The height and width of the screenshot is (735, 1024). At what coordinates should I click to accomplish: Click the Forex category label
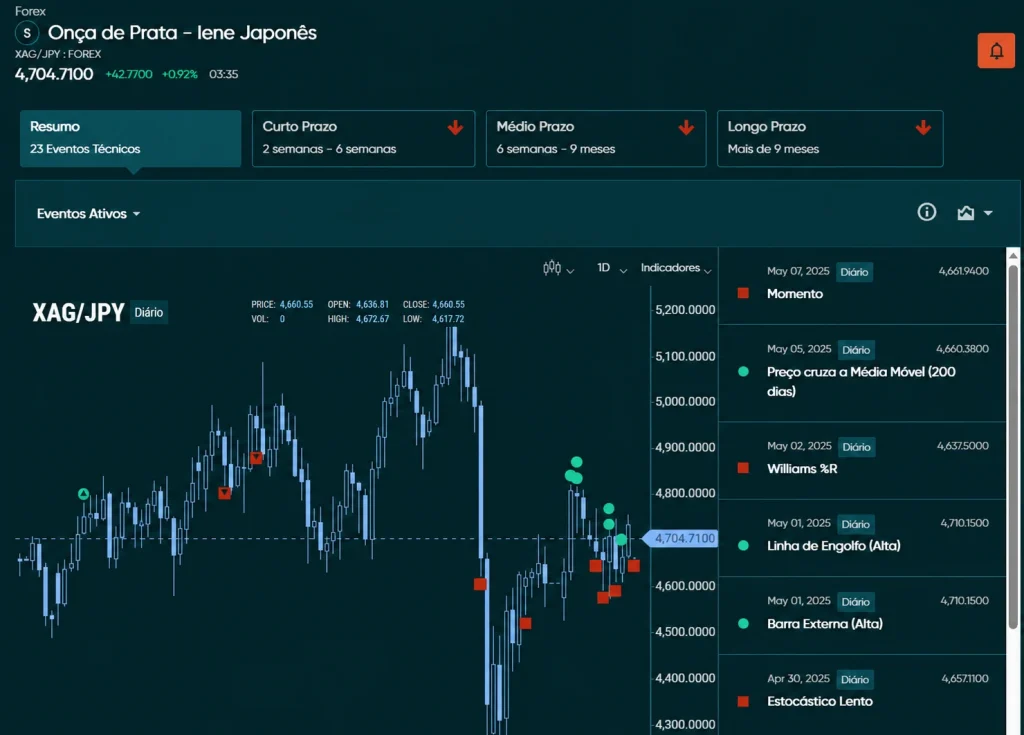(x=30, y=11)
